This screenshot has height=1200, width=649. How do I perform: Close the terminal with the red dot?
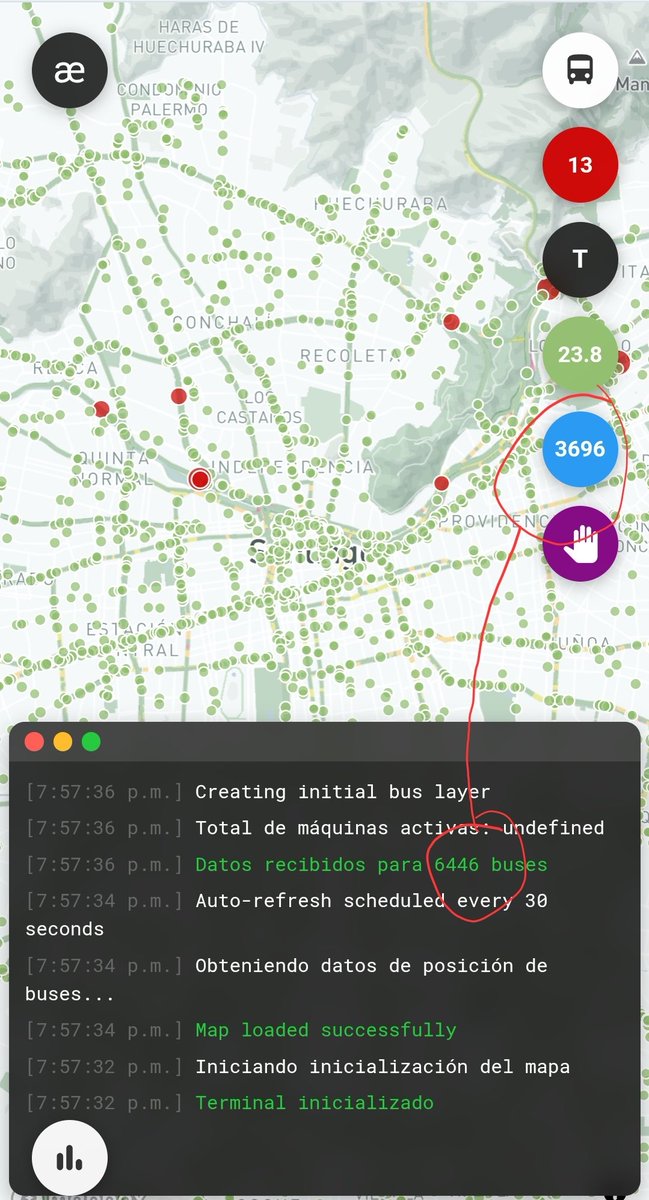[x=35, y=742]
